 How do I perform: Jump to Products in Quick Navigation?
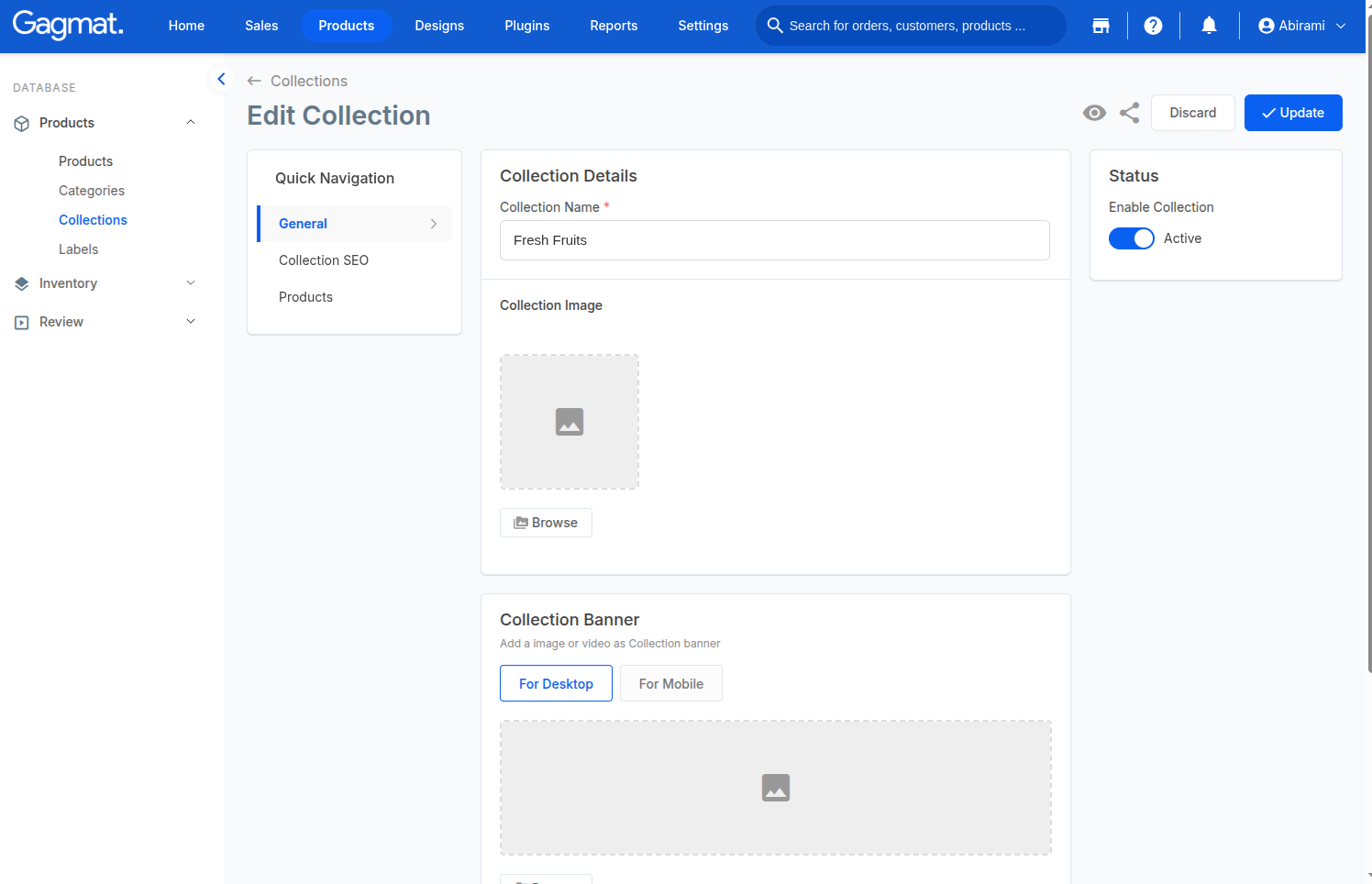305,297
